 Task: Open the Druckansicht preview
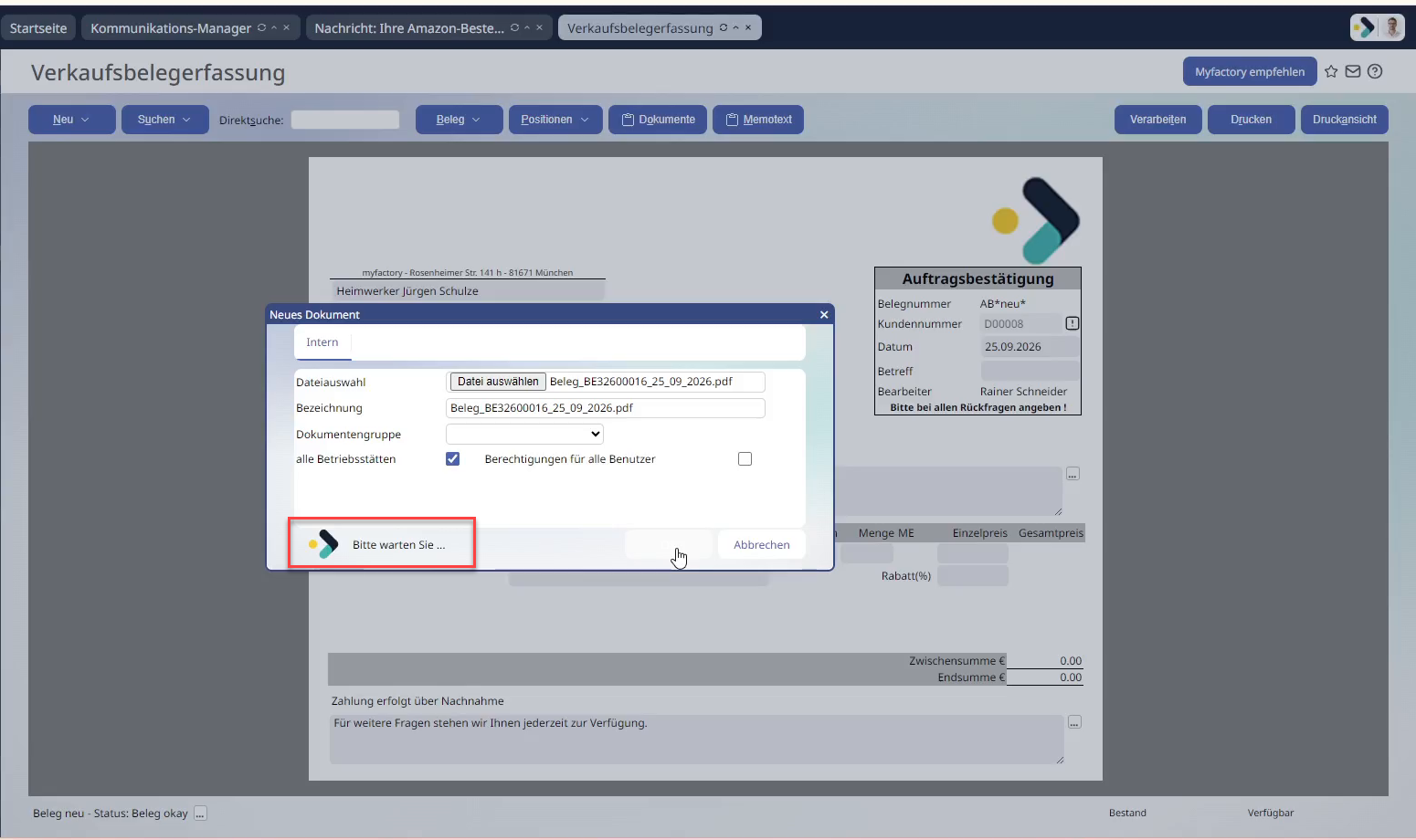pyautogui.click(x=1345, y=120)
